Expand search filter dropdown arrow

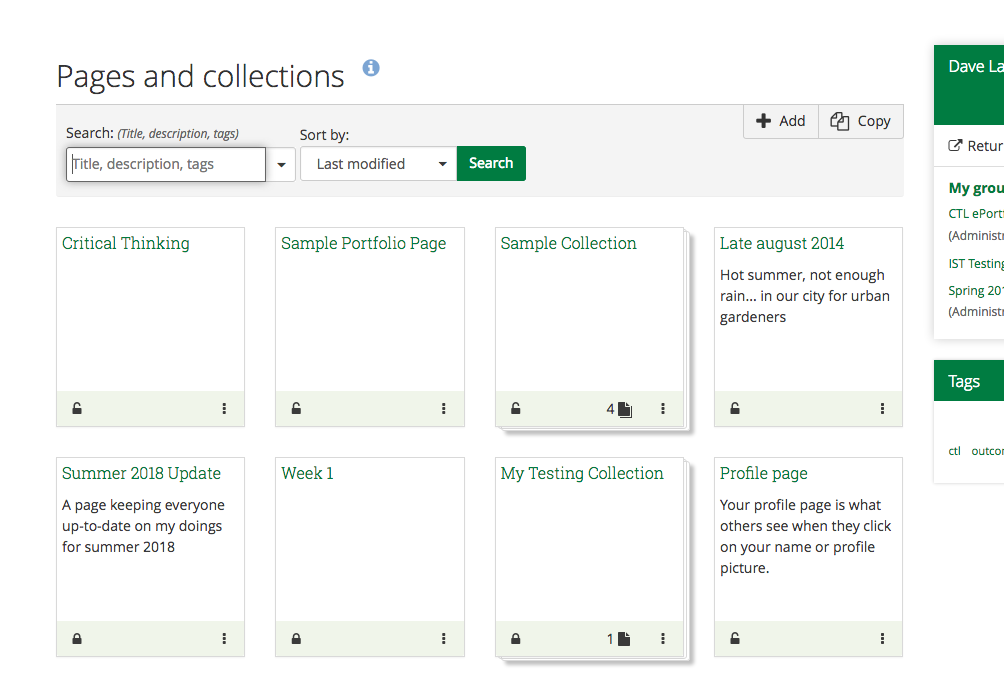click(x=281, y=165)
